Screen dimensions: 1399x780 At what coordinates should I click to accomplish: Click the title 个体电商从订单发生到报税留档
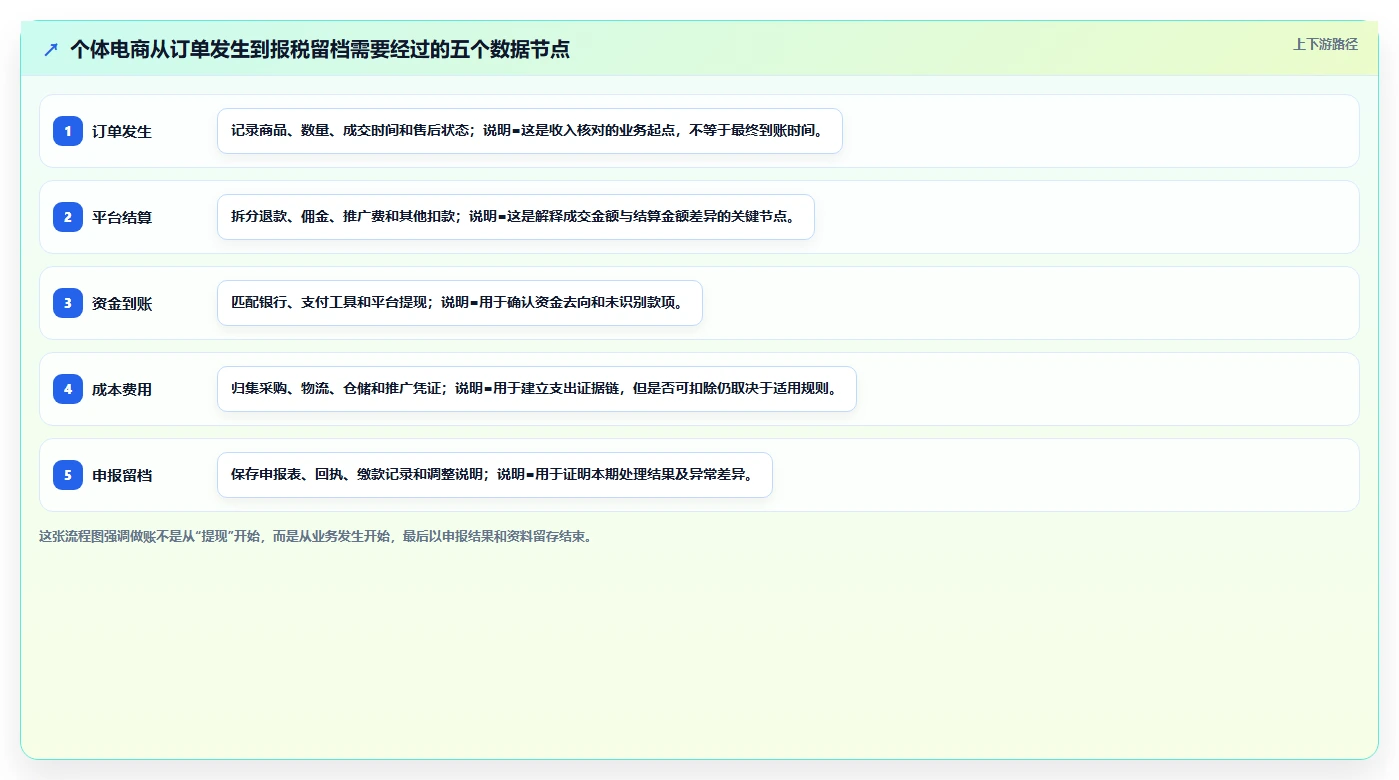(320, 49)
